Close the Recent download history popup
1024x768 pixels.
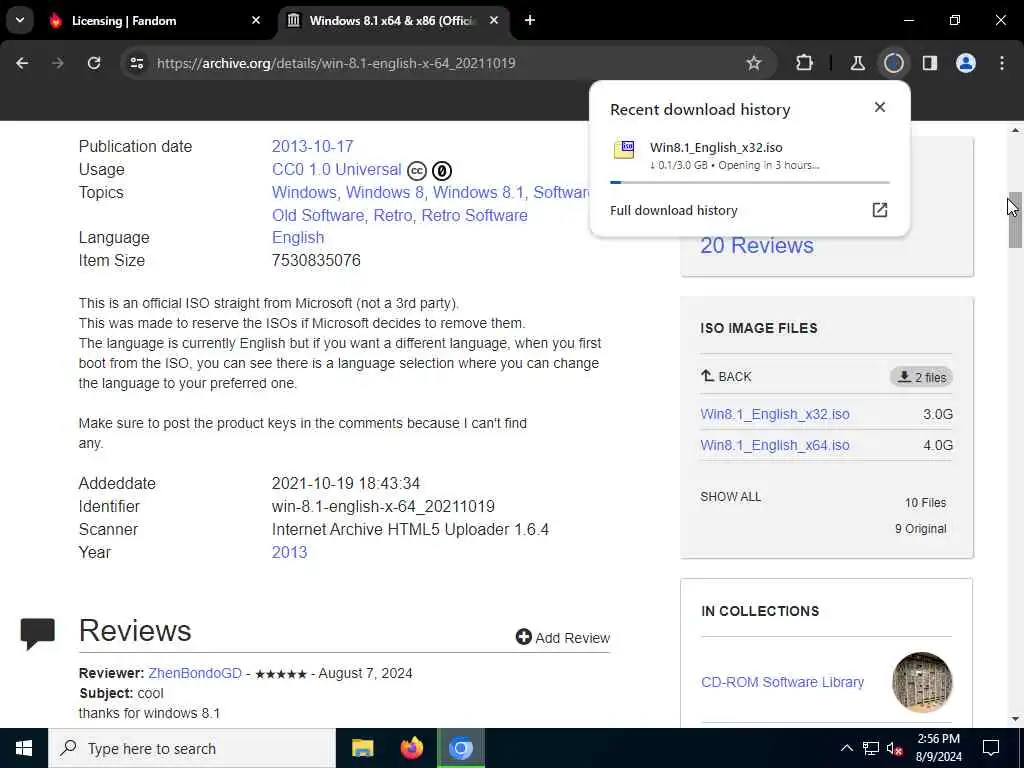pos(880,107)
